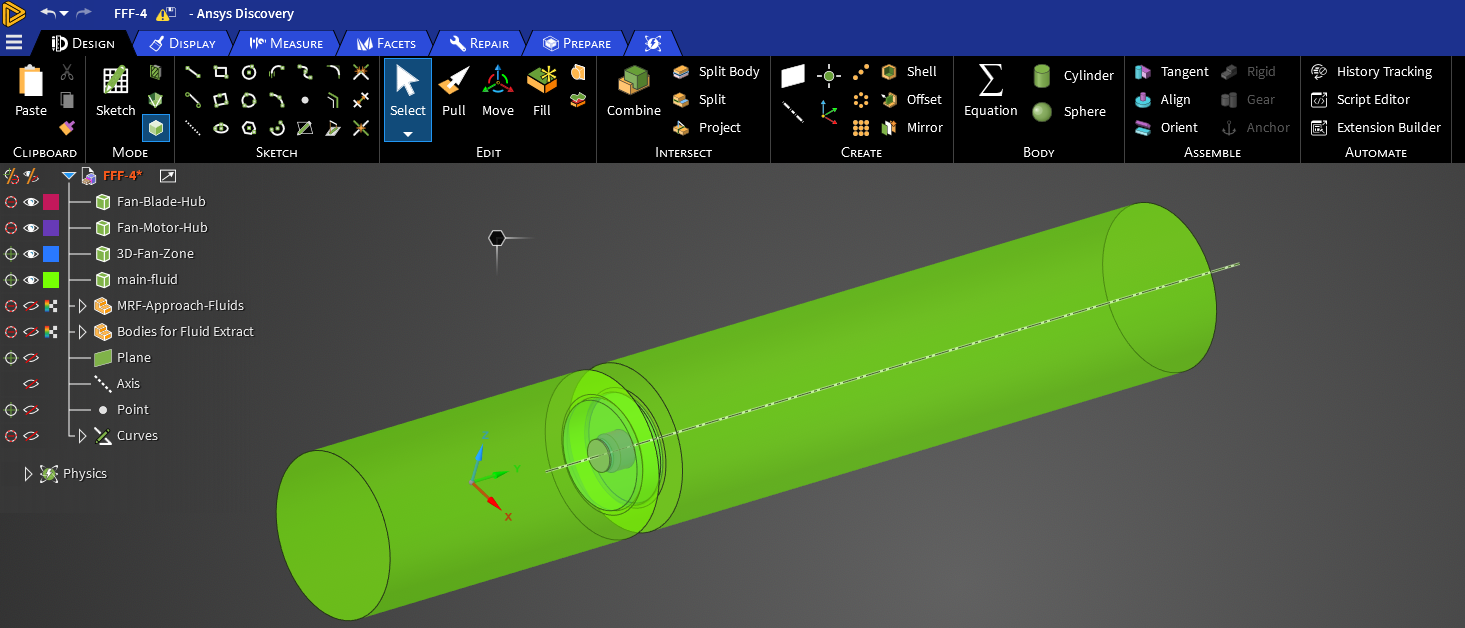Insert a Cylinder body
Image resolution: width=1465 pixels, height=628 pixels.
point(1073,76)
